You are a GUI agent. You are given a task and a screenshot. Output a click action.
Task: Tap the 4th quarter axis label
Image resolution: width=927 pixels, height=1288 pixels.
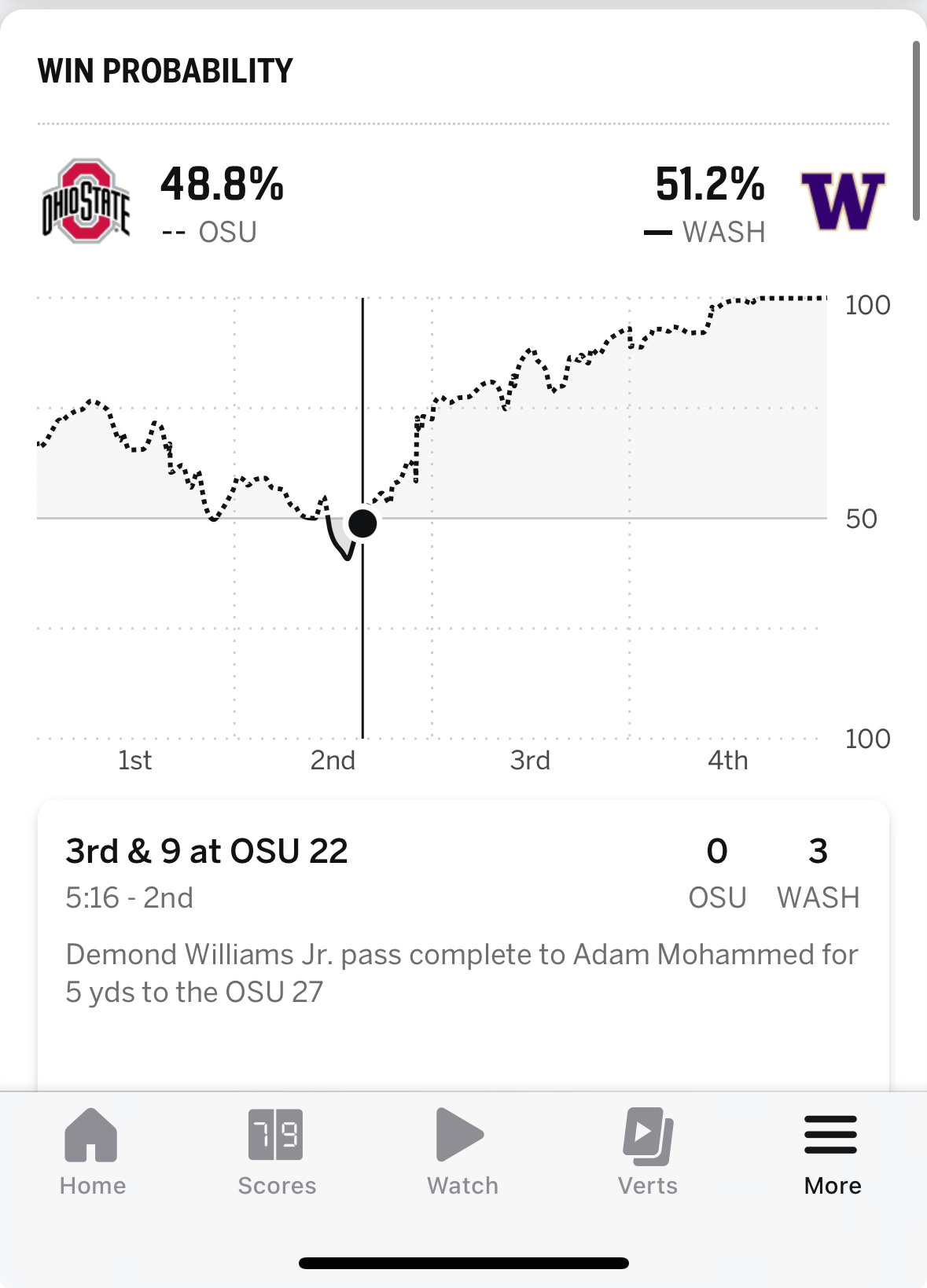[727, 761]
